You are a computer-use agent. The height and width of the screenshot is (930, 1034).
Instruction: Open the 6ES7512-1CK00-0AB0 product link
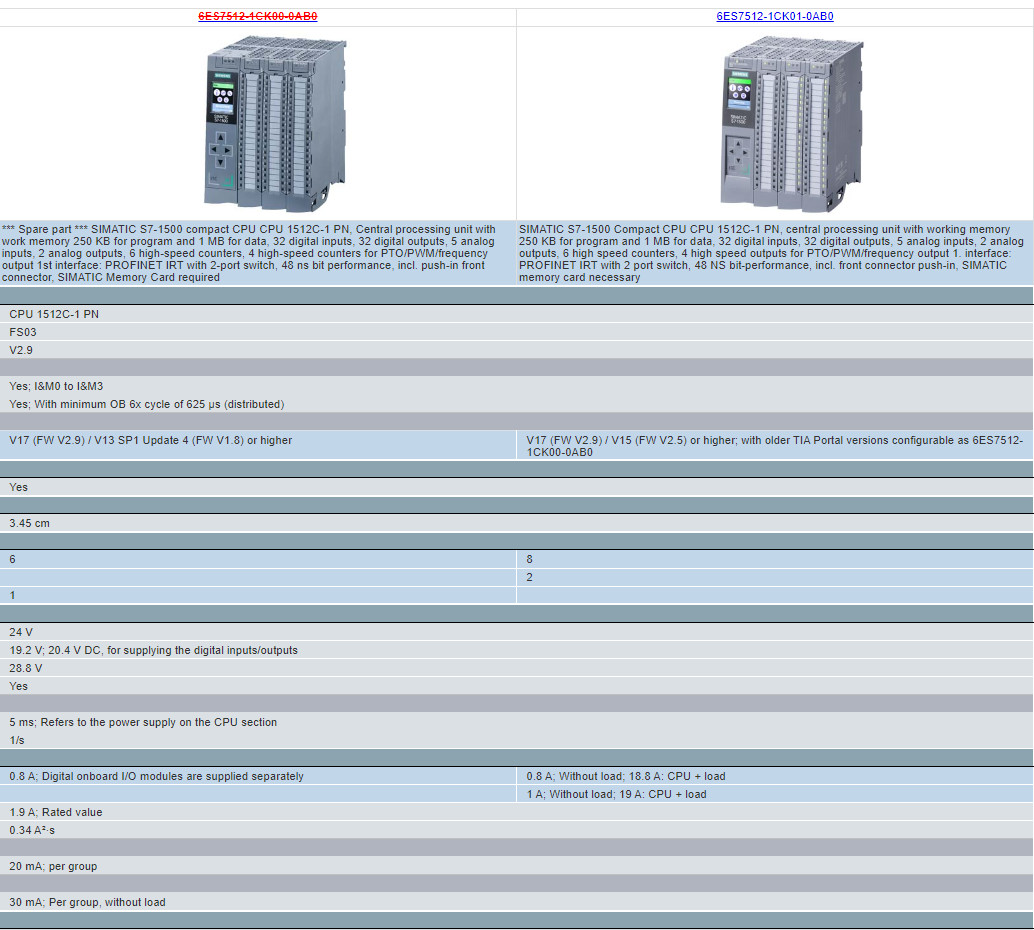[257, 16]
